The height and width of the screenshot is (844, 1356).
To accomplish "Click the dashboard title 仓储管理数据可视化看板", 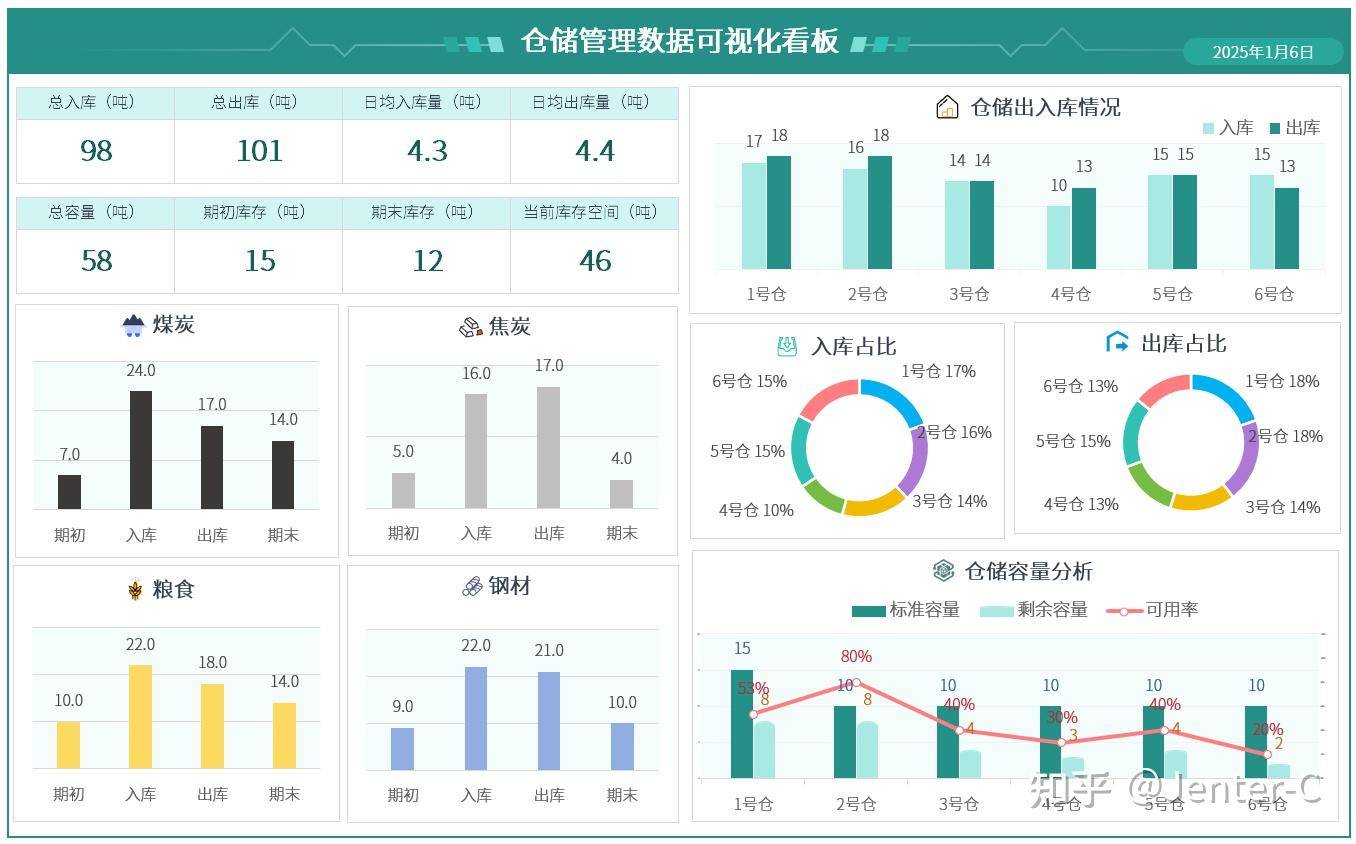I will pos(679,41).
